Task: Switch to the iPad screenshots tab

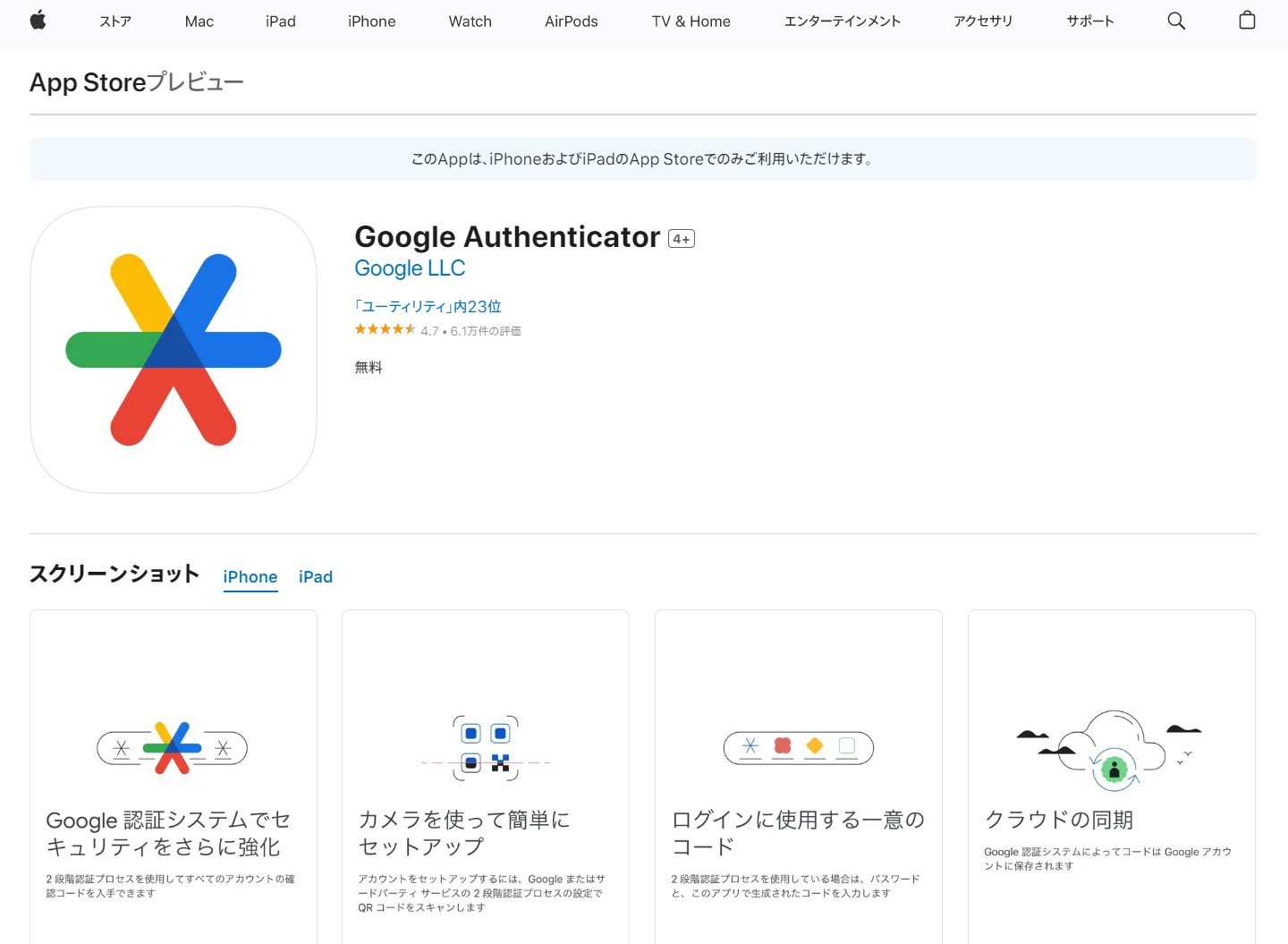Action: pyautogui.click(x=315, y=576)
